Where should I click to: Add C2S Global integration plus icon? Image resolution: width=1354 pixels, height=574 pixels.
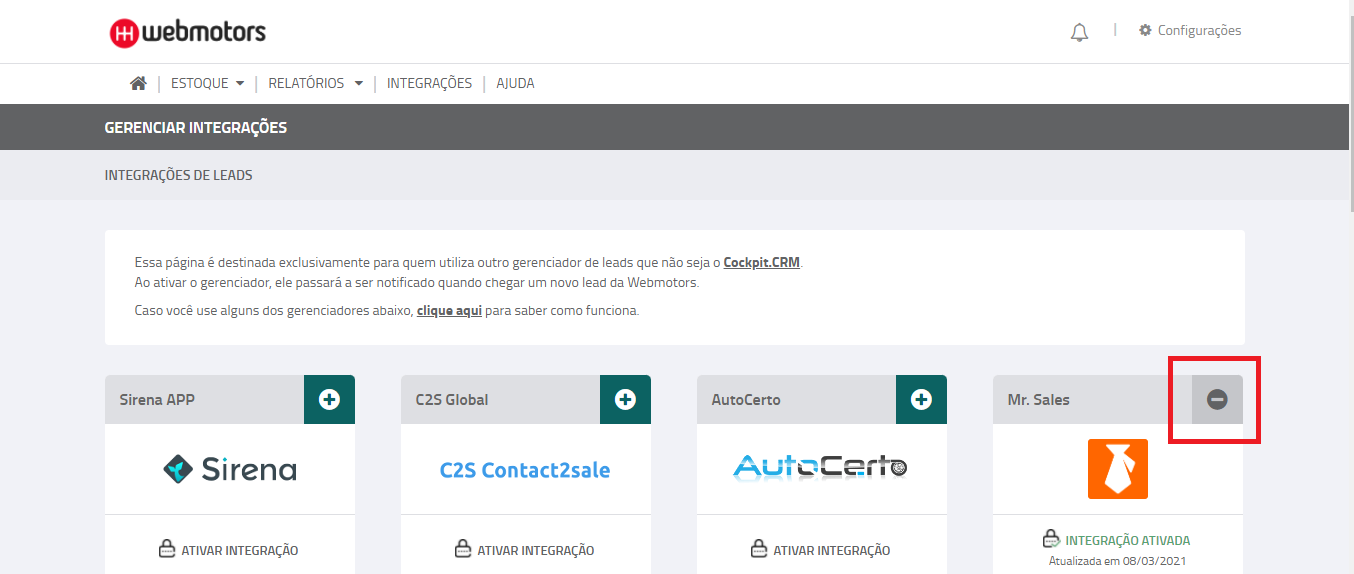coord(625,399)
